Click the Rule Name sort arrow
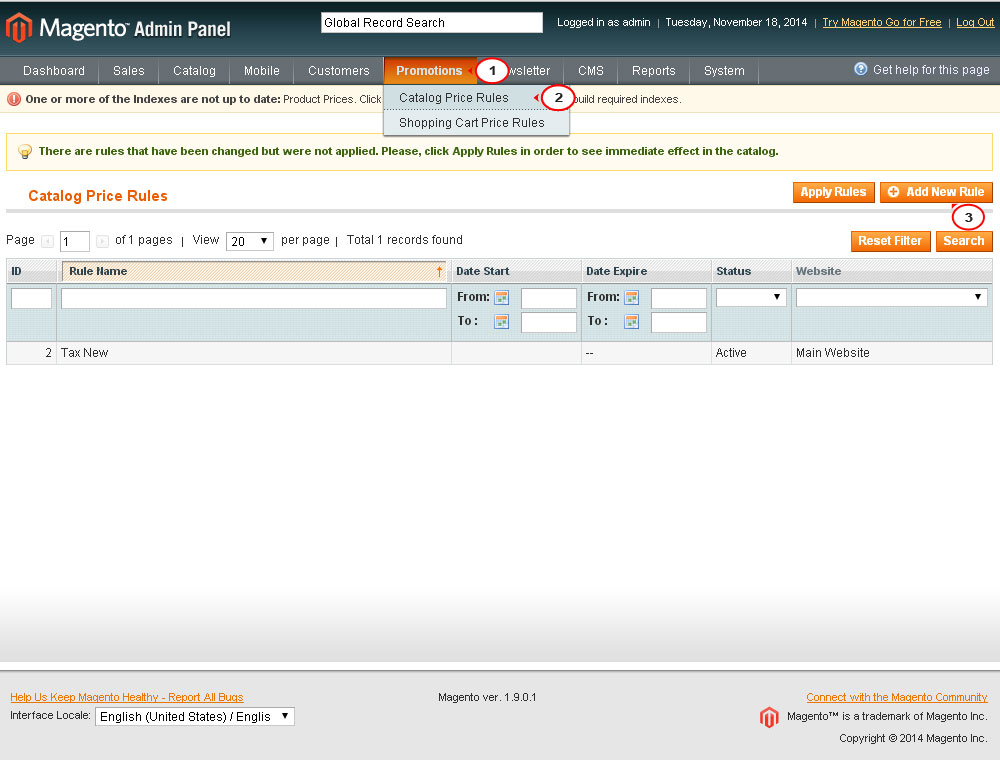The height and width of the screenshot is (760, 1000). 439,271
